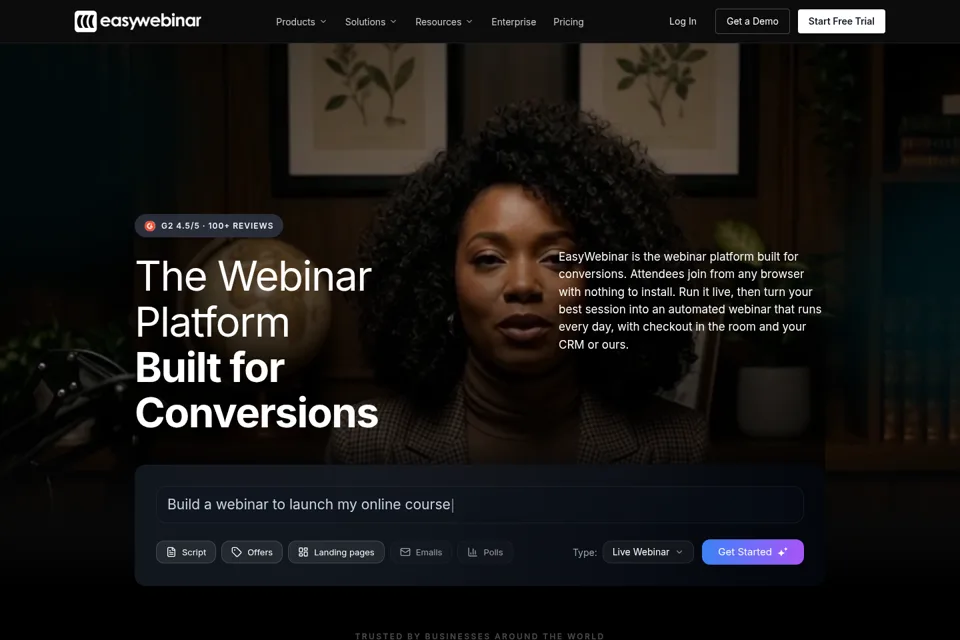Click the gradient Get Started button

(752, 552)
